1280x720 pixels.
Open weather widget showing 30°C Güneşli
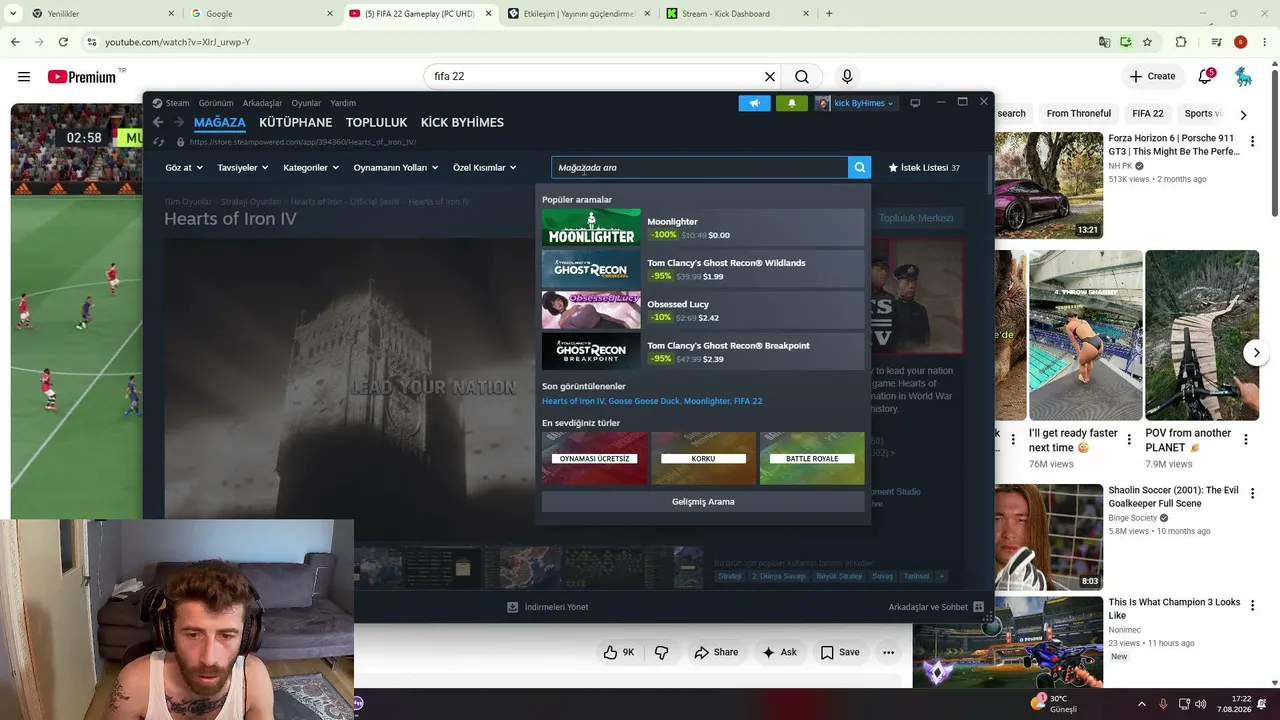[1055, 704]
